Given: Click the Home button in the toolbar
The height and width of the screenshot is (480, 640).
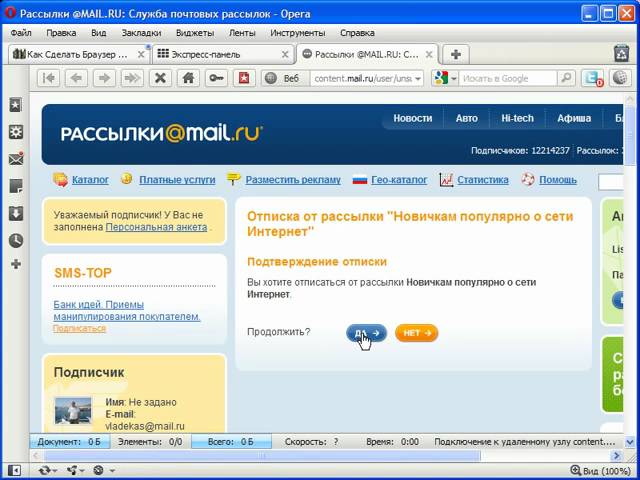Looking at the screenshot, I should (186, 78).
